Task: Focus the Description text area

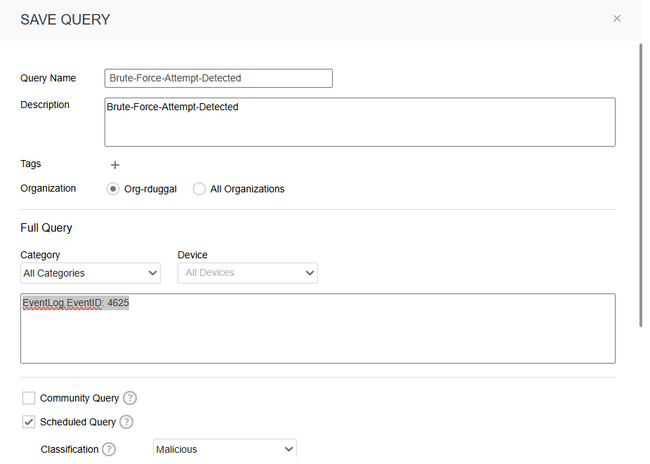Action: click(359, 122)
